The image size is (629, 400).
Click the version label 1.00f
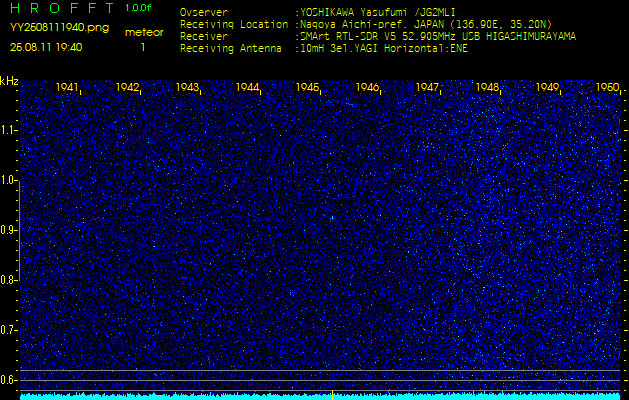(x=138, y=8)
